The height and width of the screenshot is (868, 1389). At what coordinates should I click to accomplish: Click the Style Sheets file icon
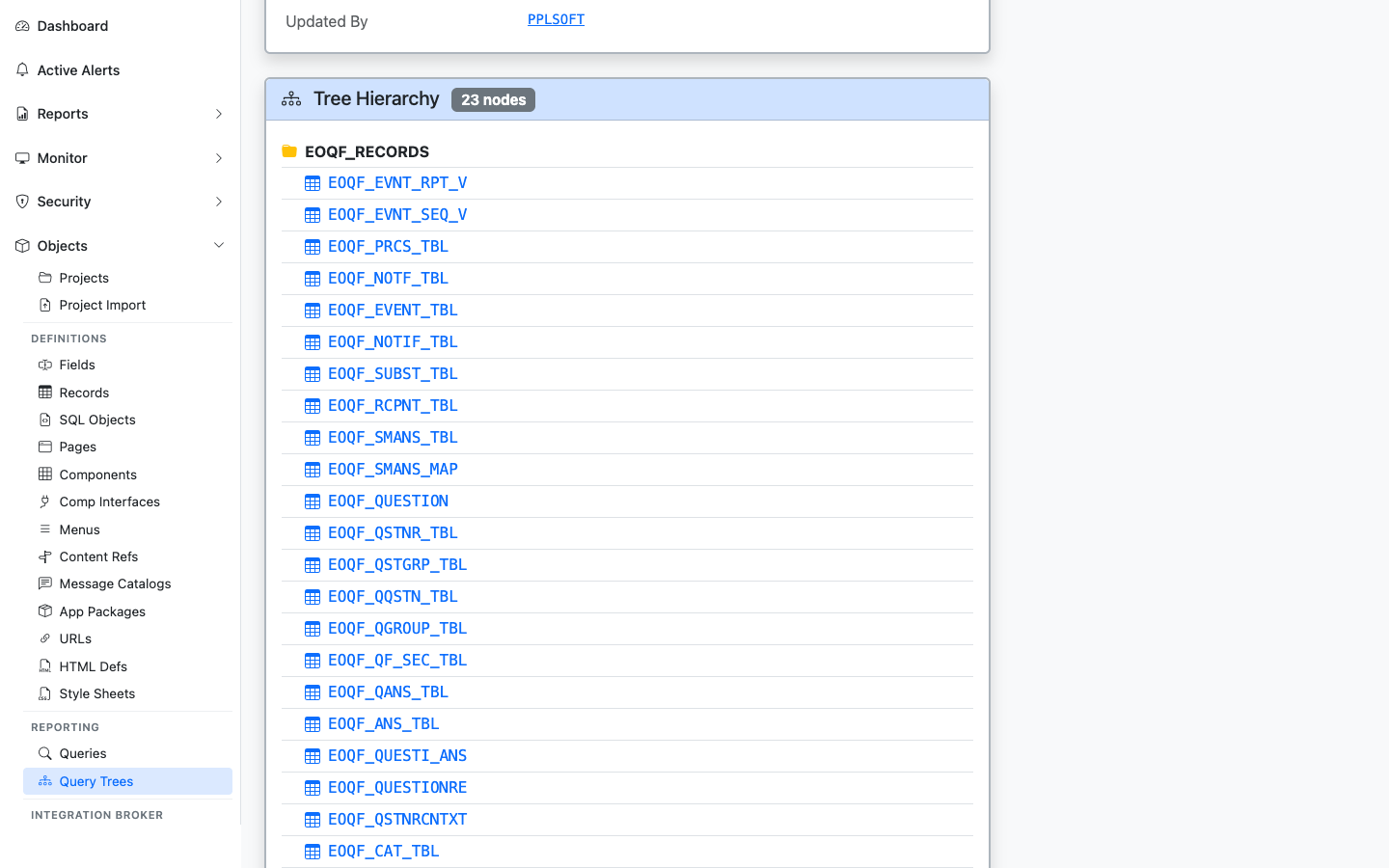45,693
